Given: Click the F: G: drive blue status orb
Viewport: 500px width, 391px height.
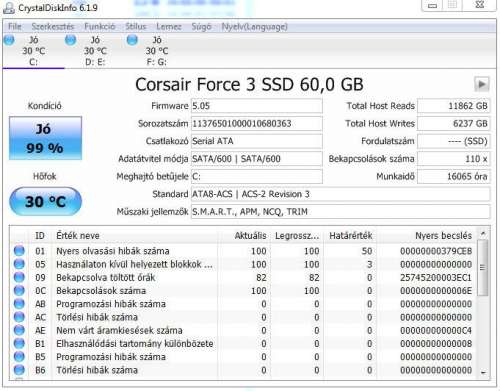Looking at the screenshot, I should [x=132, y=40].
